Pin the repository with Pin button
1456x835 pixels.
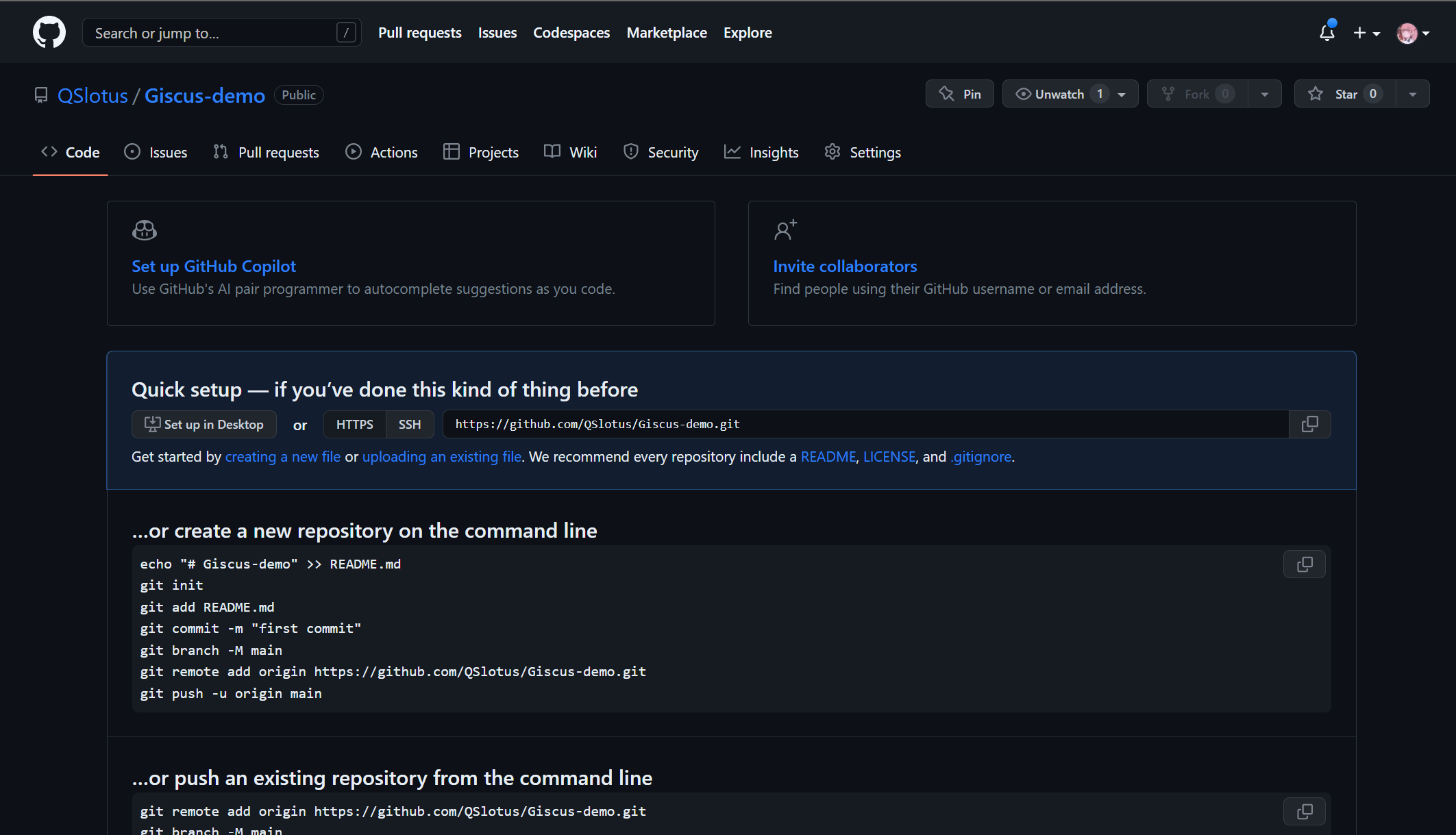tap(960, 94)
